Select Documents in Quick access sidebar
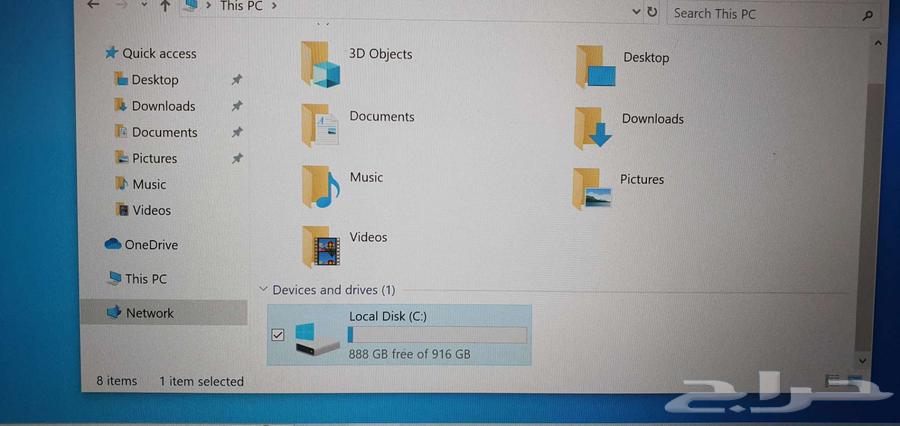Image resolution: width=900 pixels, height=426 pixels. (165, 132)
